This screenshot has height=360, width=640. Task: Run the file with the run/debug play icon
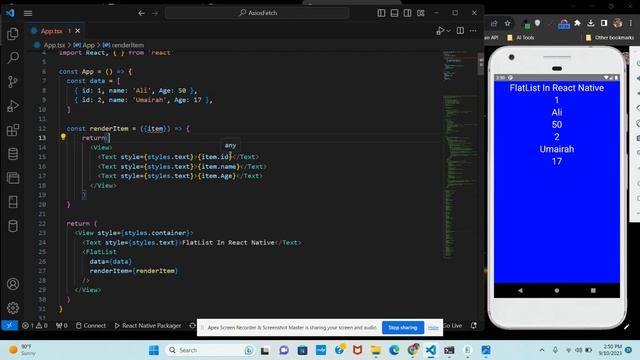(x=440, y=31)
